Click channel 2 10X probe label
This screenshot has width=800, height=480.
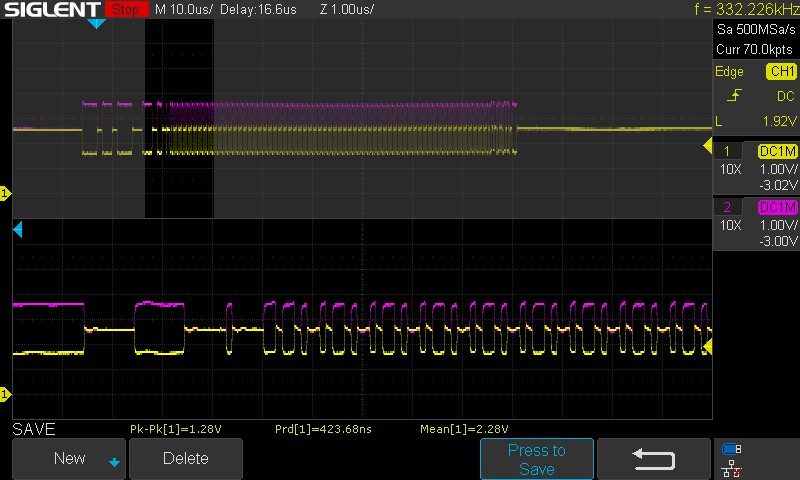pos(731,225)
